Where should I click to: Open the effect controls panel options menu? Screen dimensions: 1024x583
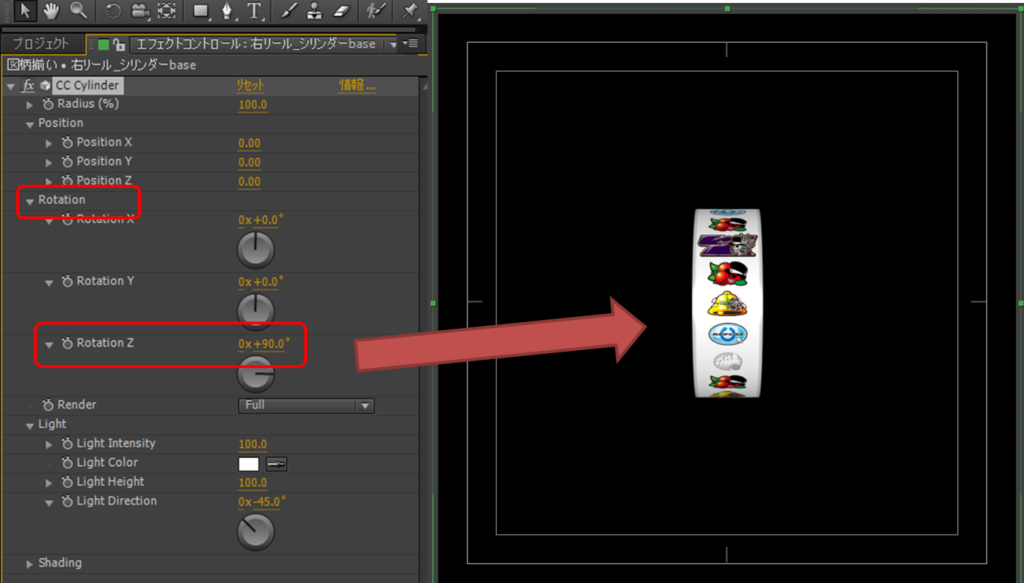pyautogui.click(x=410, y=44)
